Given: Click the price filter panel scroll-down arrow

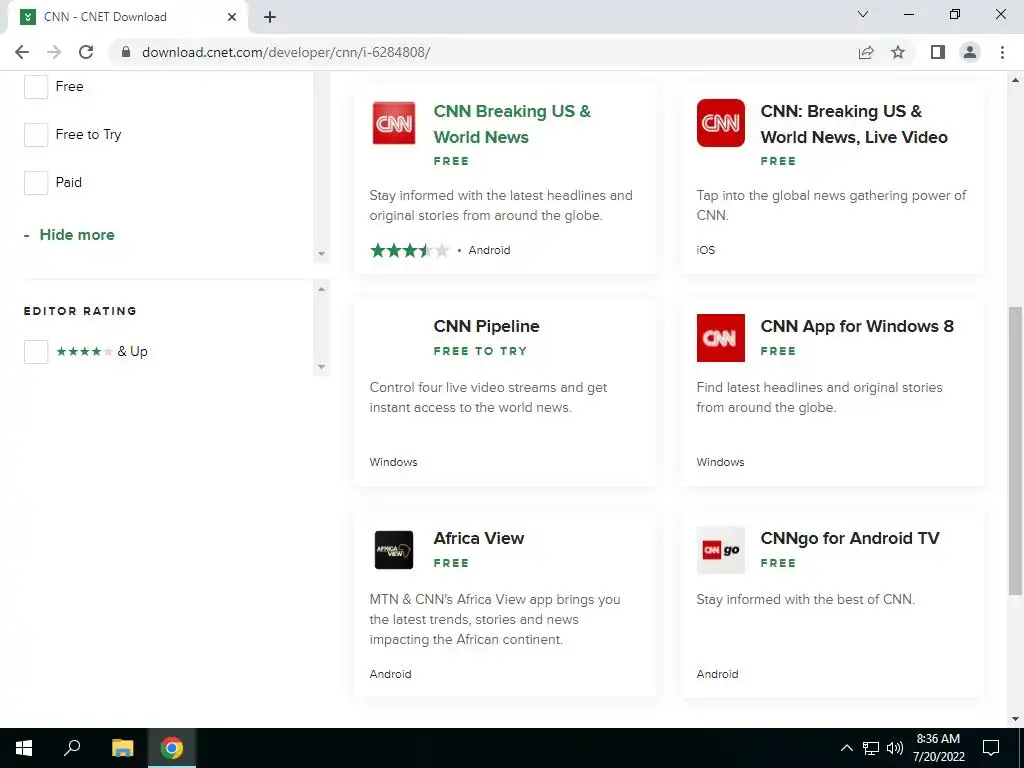Looking at the screenshot, I should (321, 254).
